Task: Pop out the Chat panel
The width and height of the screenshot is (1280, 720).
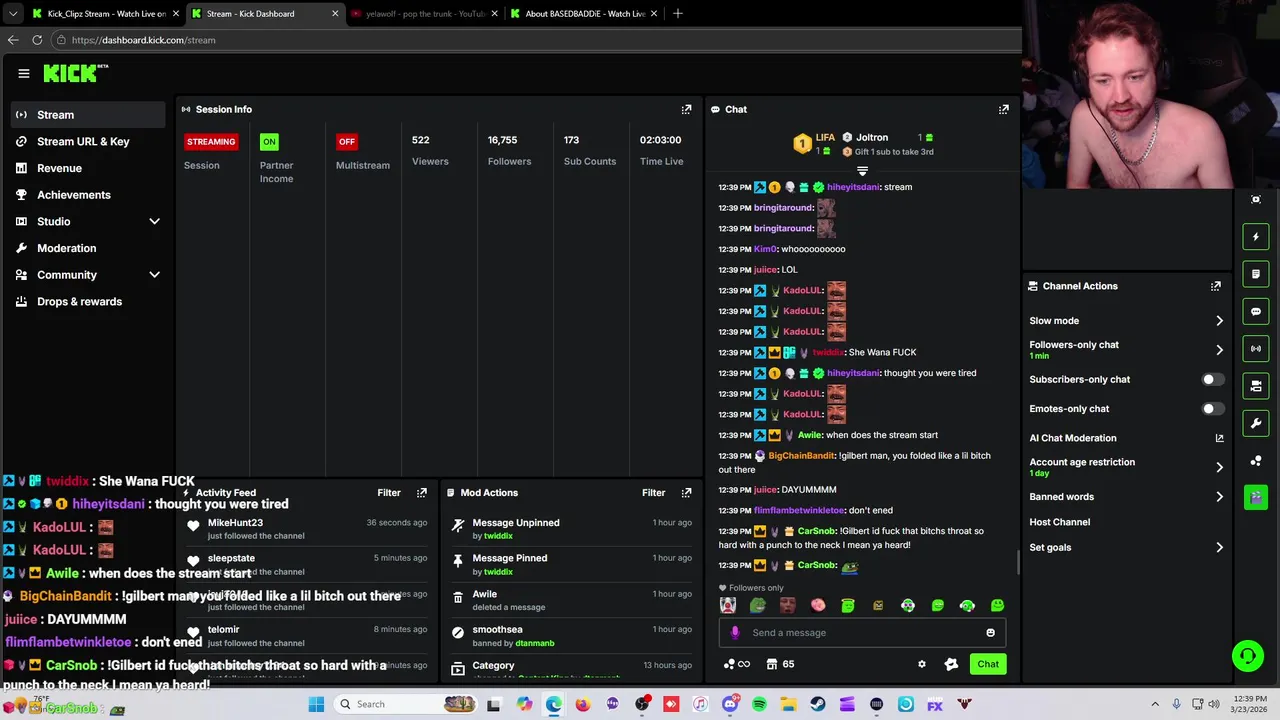Action: coord(1004,109)
